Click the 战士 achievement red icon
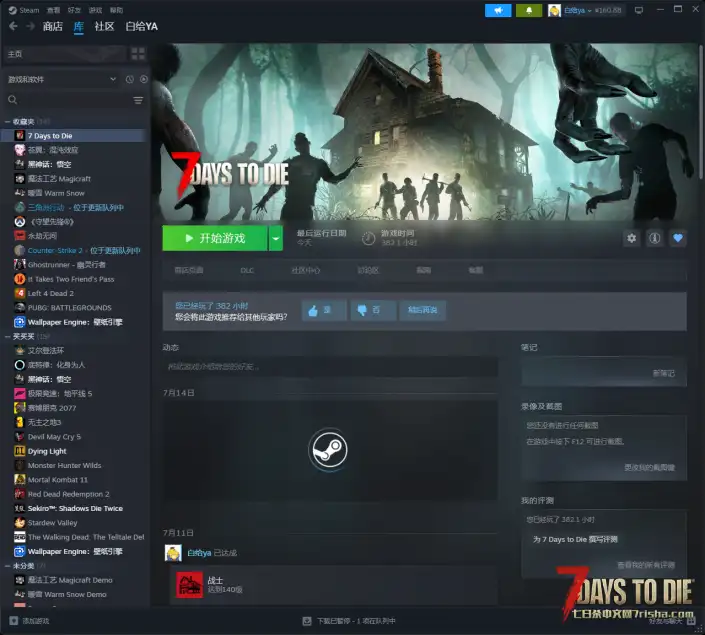Screen dimensions: 705x635 pyautogui.click(x=189, y=585)
